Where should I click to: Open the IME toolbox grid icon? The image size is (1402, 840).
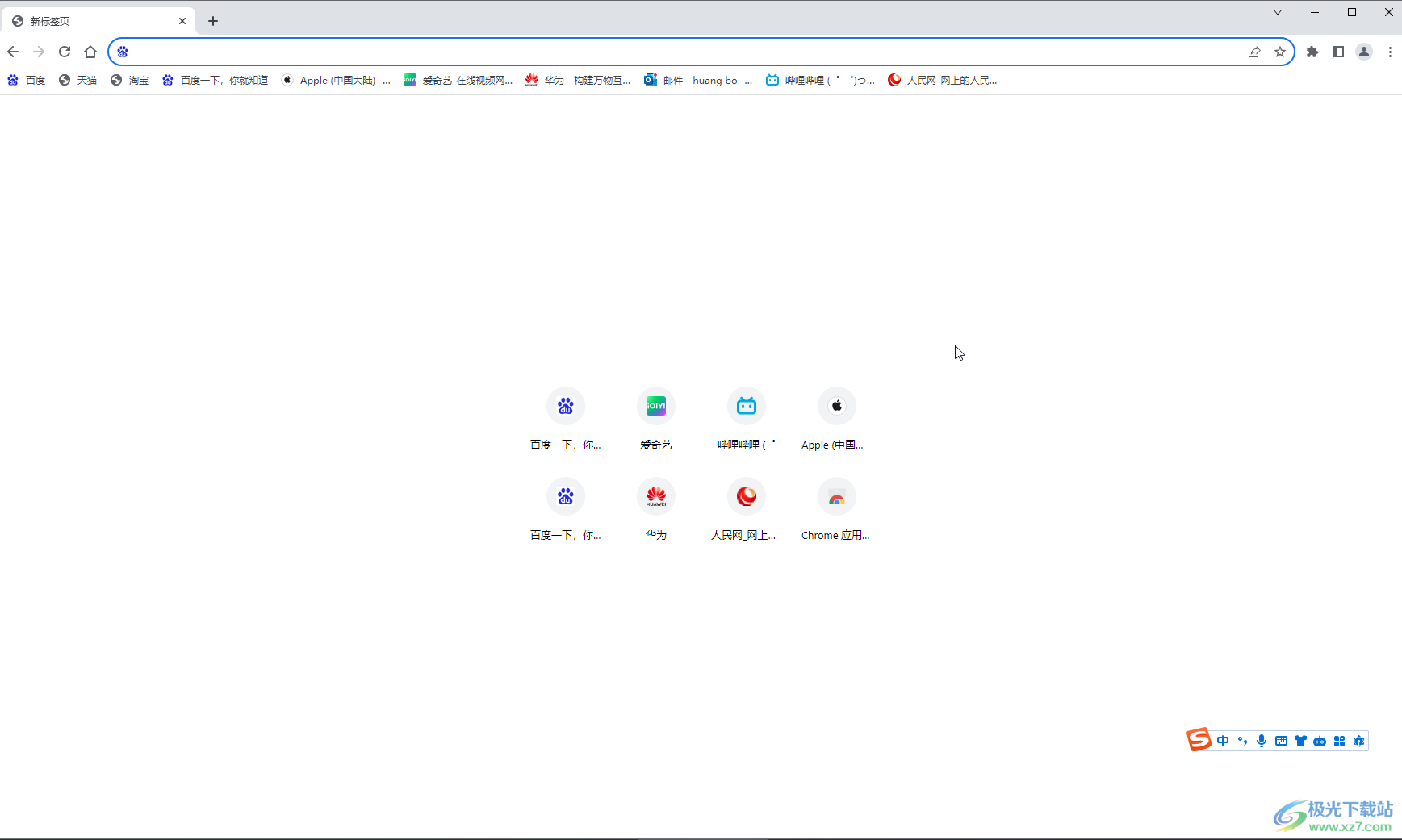(1339, 741)
